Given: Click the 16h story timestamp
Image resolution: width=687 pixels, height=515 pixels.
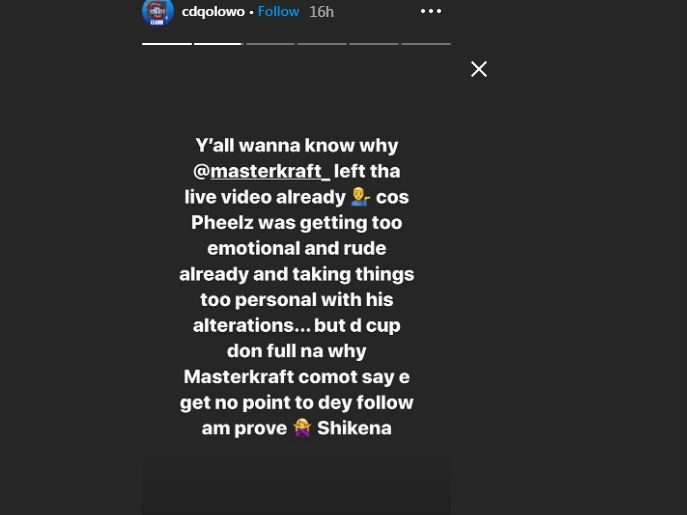Looking at the screenshot, I should pyautogui.click(x=321, y=12).
